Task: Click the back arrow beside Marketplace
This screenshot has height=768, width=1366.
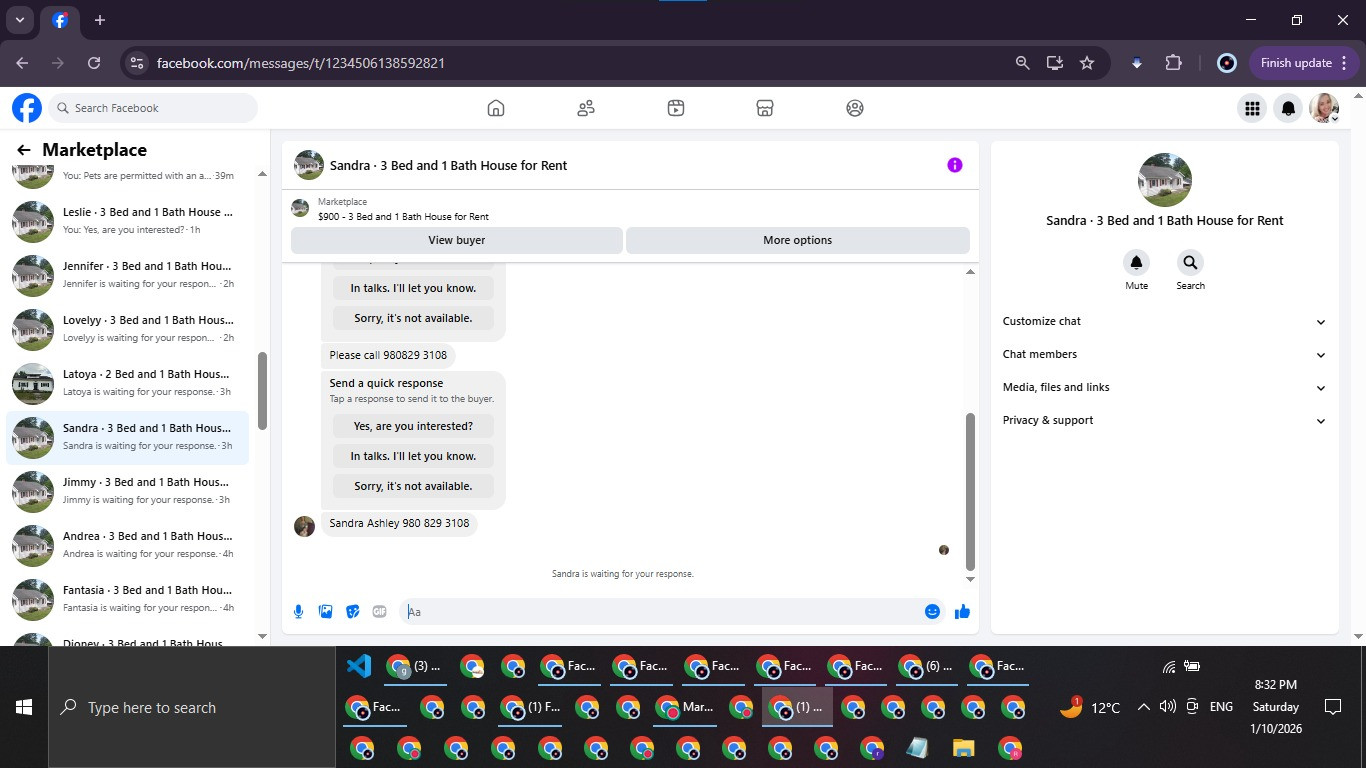Action: pyautogui.click(x=24, y=150)
